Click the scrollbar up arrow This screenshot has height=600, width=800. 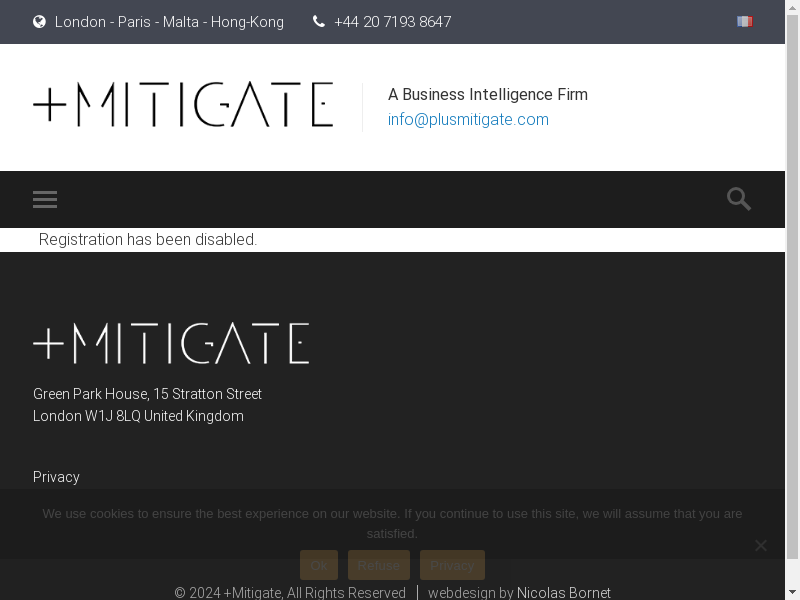[x=792, y=6]
